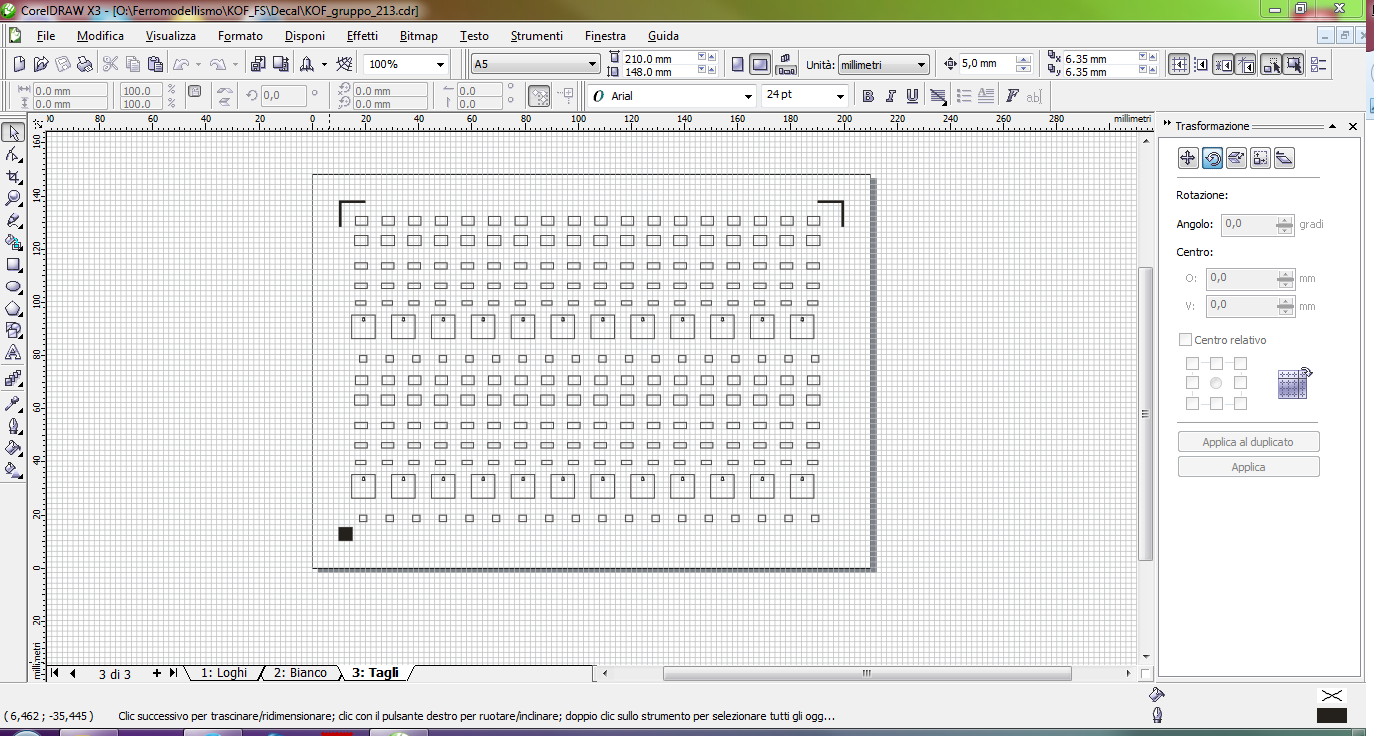The height and width of the screenshot is (736, 1374).
Task: Enable the Centro relativo checkbox
Action: pyautogui.click(x=1186, y=340)
